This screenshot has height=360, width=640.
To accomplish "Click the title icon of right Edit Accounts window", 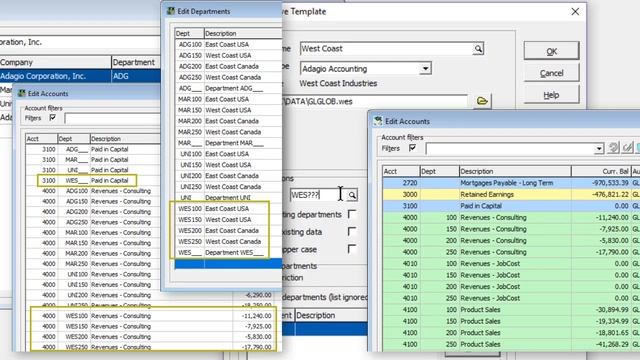I will 378,121.
